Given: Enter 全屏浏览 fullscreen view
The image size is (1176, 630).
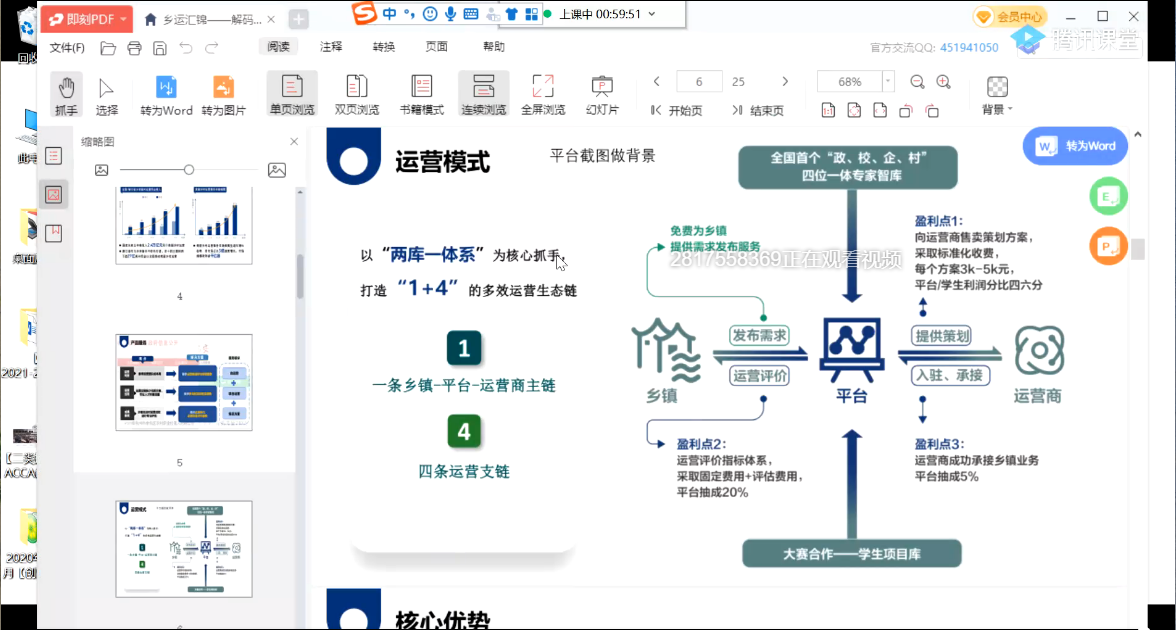Looking at the screenshot, I should tap(543, 95).
